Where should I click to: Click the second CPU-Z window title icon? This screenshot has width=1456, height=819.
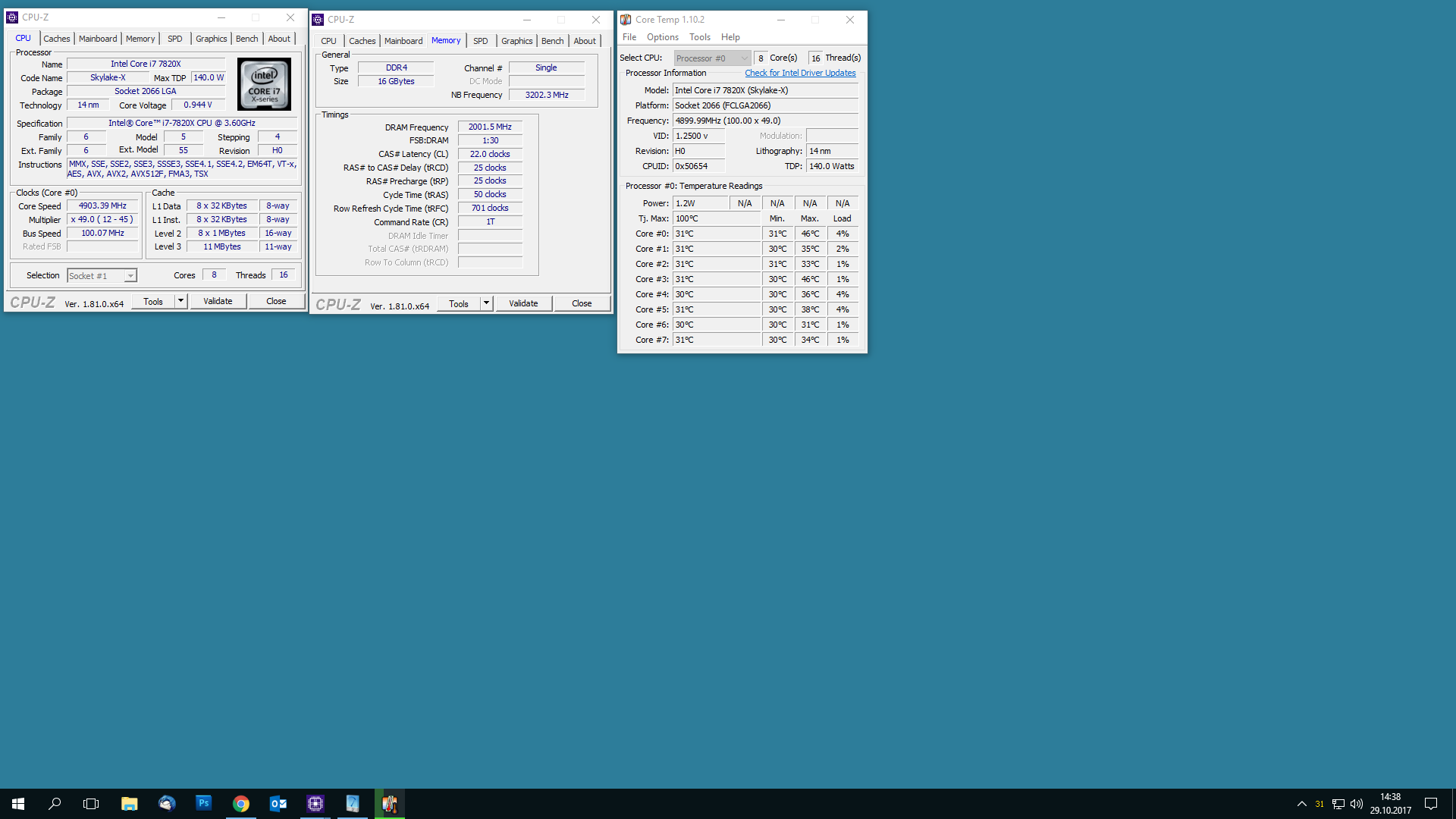(x=318, y=20)
